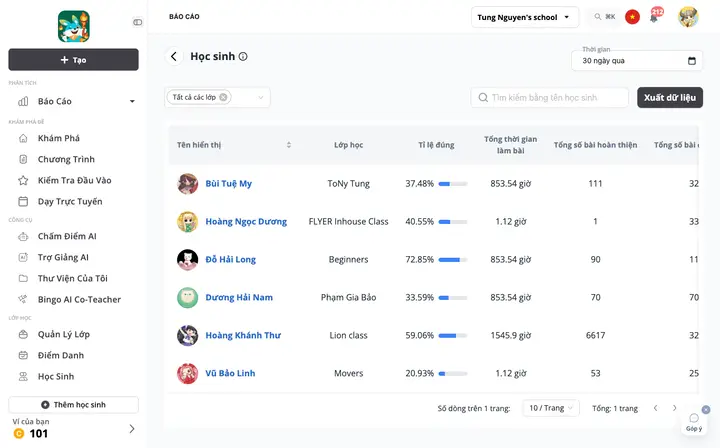Click Đỗ Hải Long avatar thumbnail
This screenshot has width=720, height=448.
point(187,260)
